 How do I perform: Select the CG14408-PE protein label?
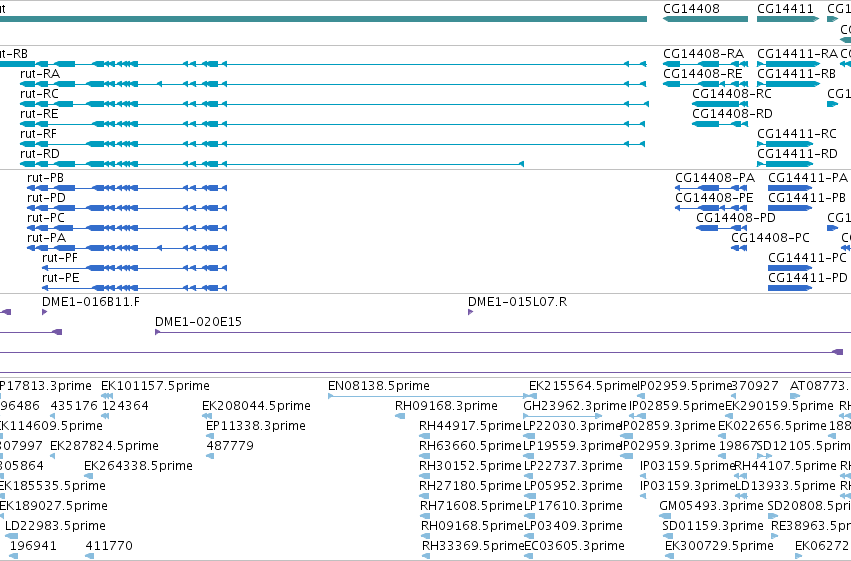714,198
